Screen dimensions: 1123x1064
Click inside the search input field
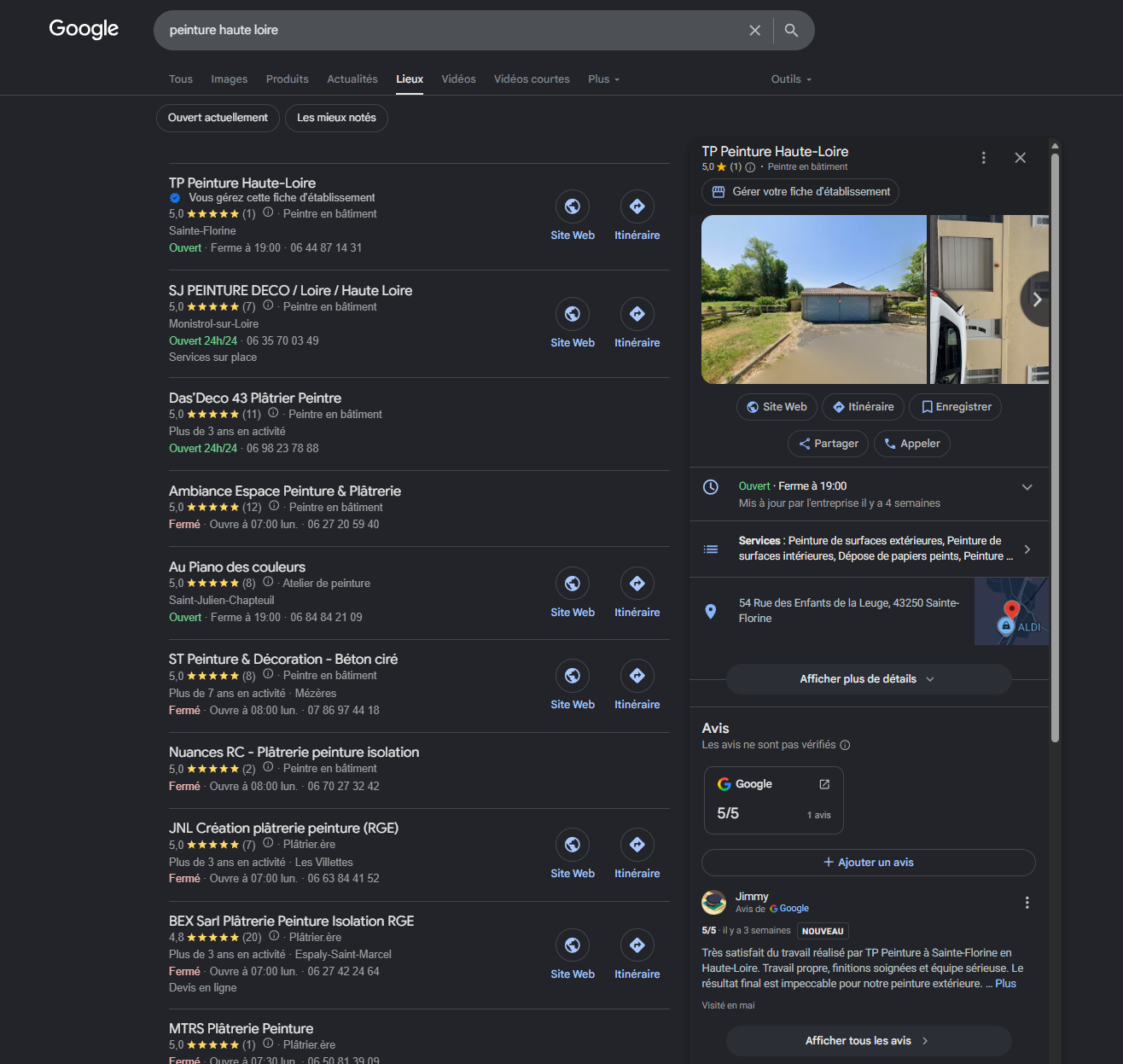452,31
